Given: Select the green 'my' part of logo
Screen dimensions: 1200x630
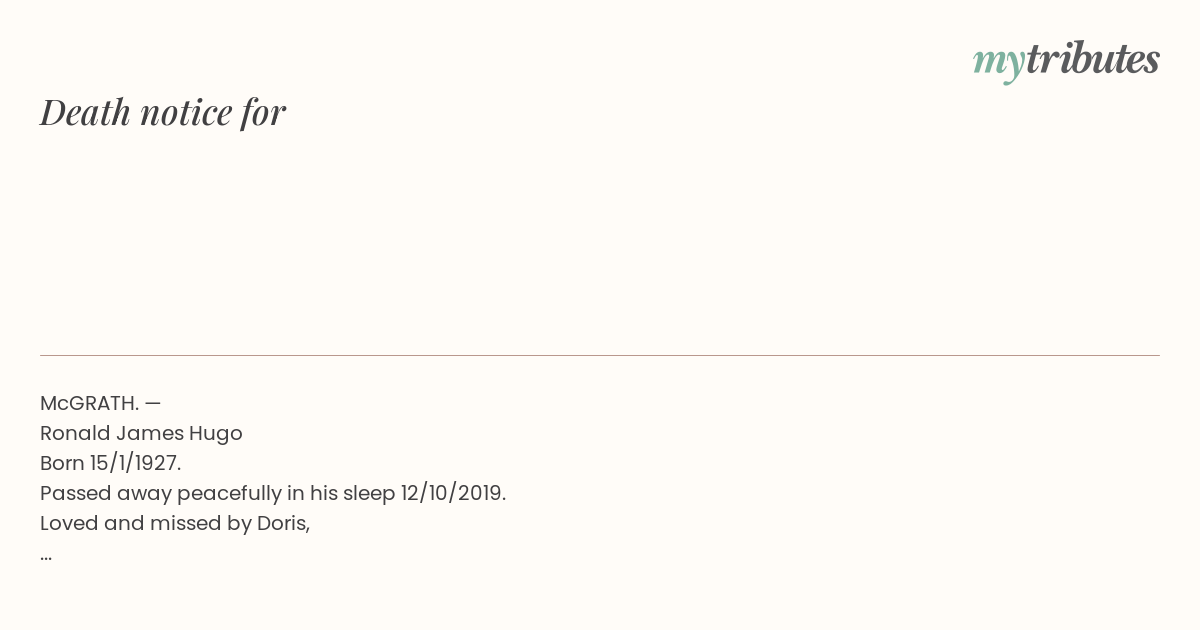Looking at the screenshot, I should pos(999,64).
